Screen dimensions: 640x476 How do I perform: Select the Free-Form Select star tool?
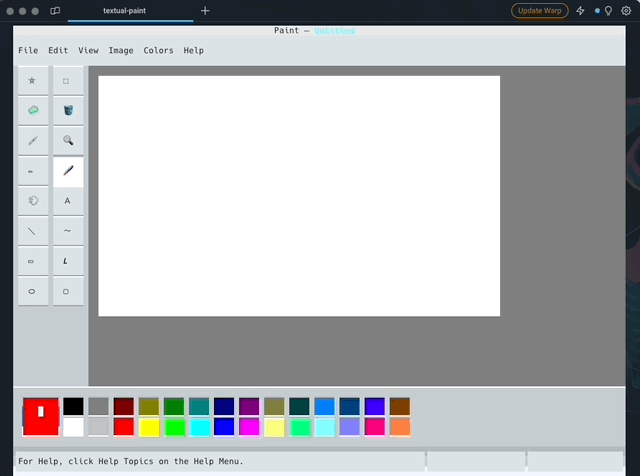tap(32, 81)
